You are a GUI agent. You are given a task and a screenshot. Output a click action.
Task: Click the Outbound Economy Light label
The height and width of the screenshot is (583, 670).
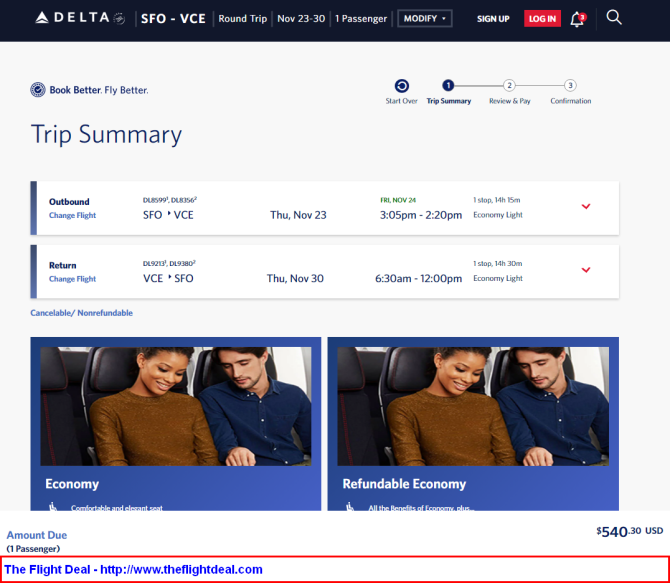498,215
